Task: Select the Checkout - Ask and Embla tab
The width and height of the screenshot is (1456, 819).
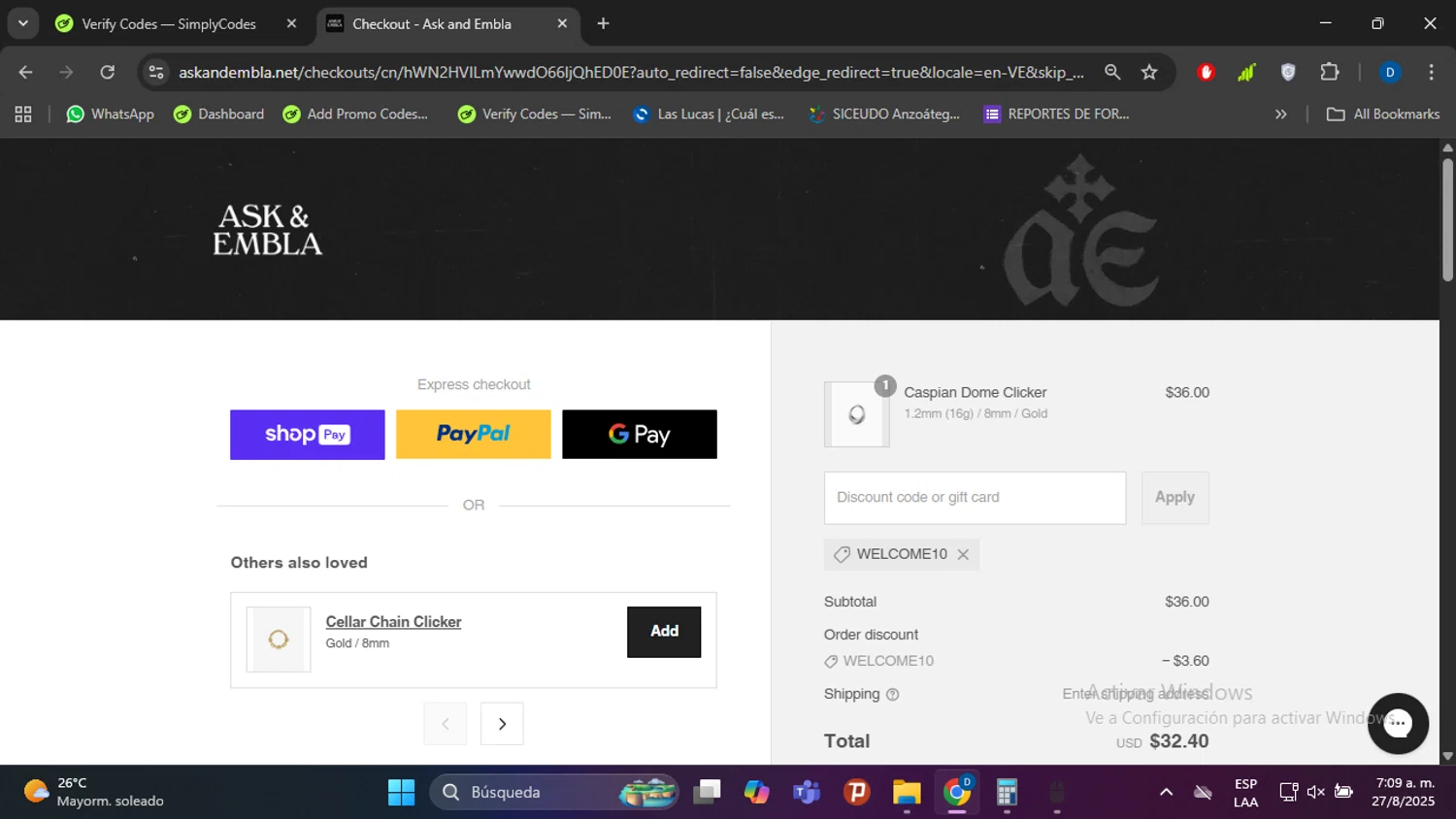Action: 432,23
